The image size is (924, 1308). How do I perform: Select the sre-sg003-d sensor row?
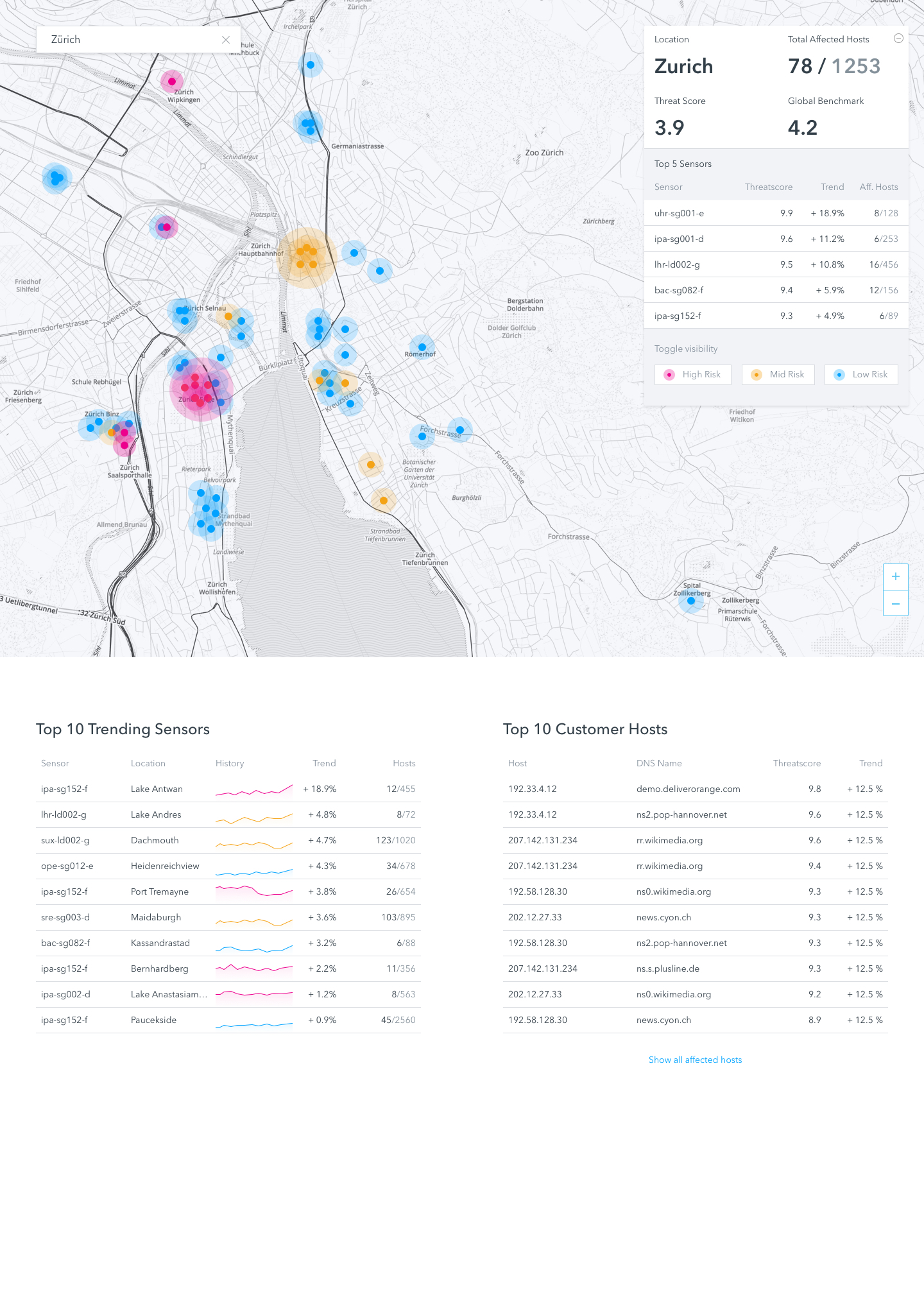pos(228,917)
